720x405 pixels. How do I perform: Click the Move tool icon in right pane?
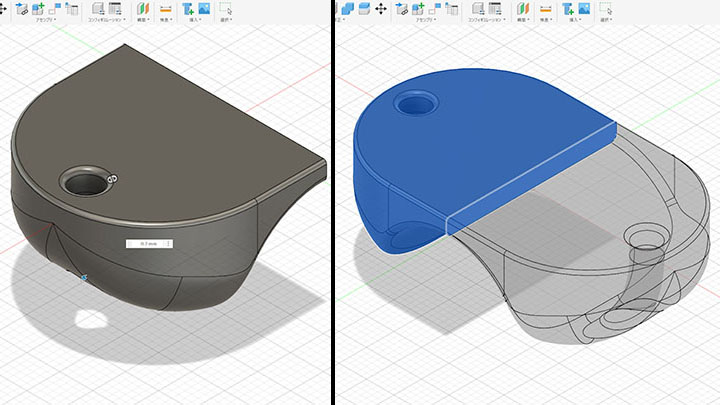[x=381, y=8]
